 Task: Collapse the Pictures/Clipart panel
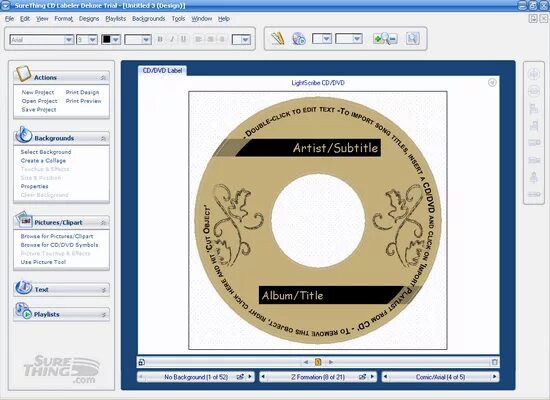(x=103, y=223)
